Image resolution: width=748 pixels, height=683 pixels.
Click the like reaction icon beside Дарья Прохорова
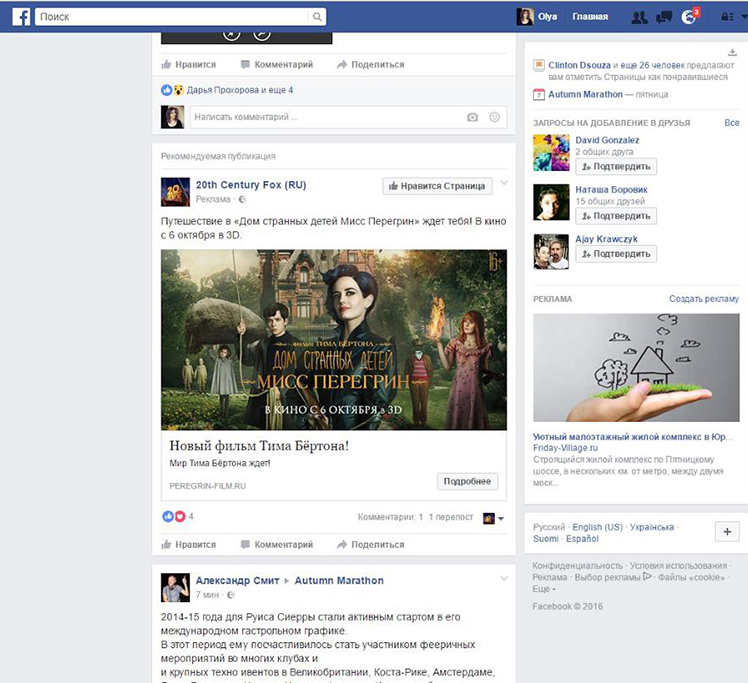tap(166, 90)
